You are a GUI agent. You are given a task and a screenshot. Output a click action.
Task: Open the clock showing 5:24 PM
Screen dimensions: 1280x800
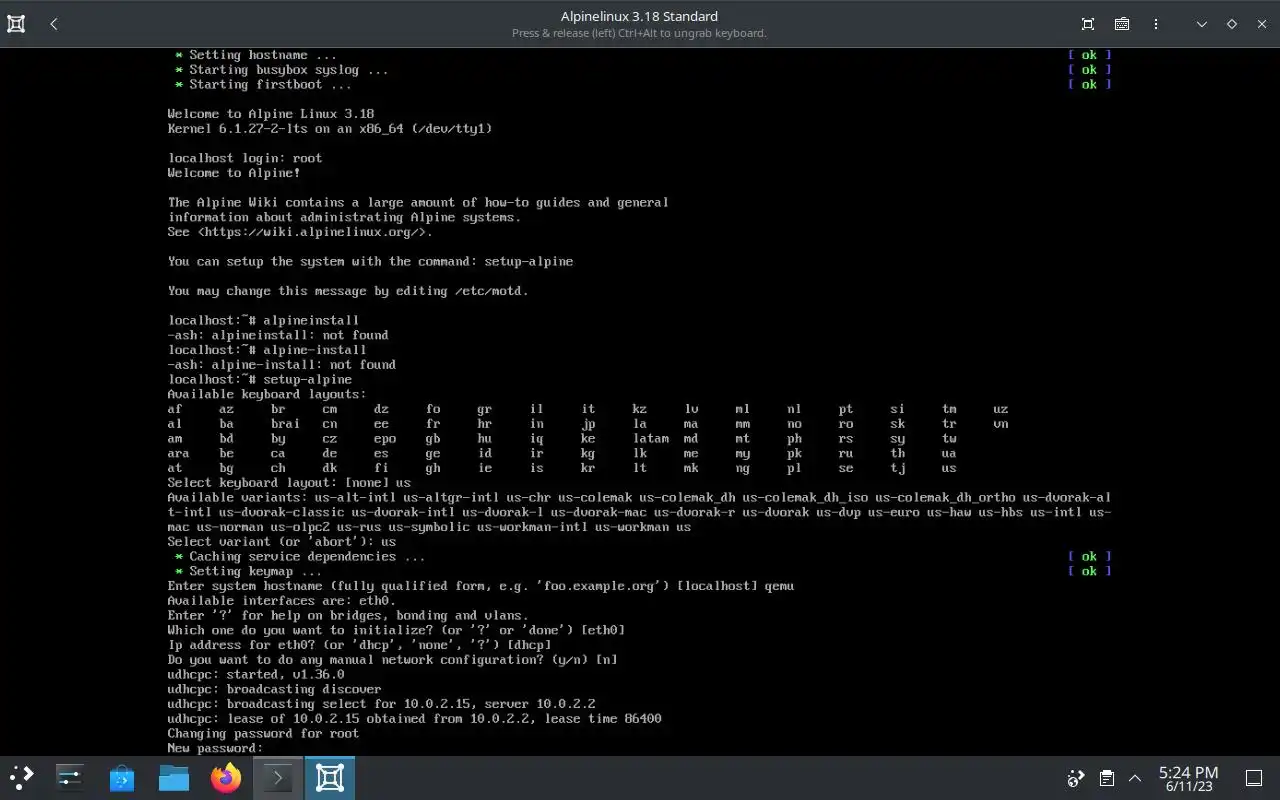(1188, 778)
